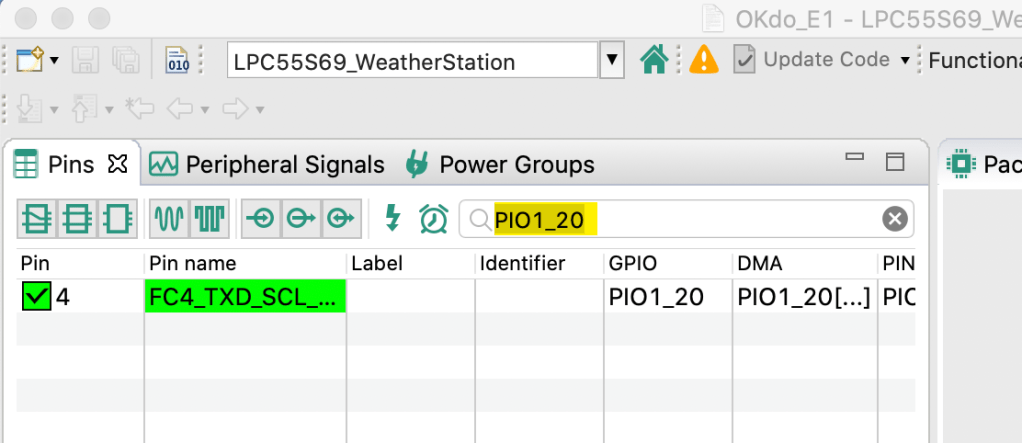
Task: Click the third chip outline icon in Pins toolbar
Action: pos(117,218)
